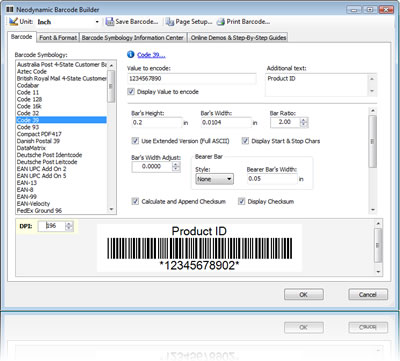Click the Value to encode field

coord(192,78)
